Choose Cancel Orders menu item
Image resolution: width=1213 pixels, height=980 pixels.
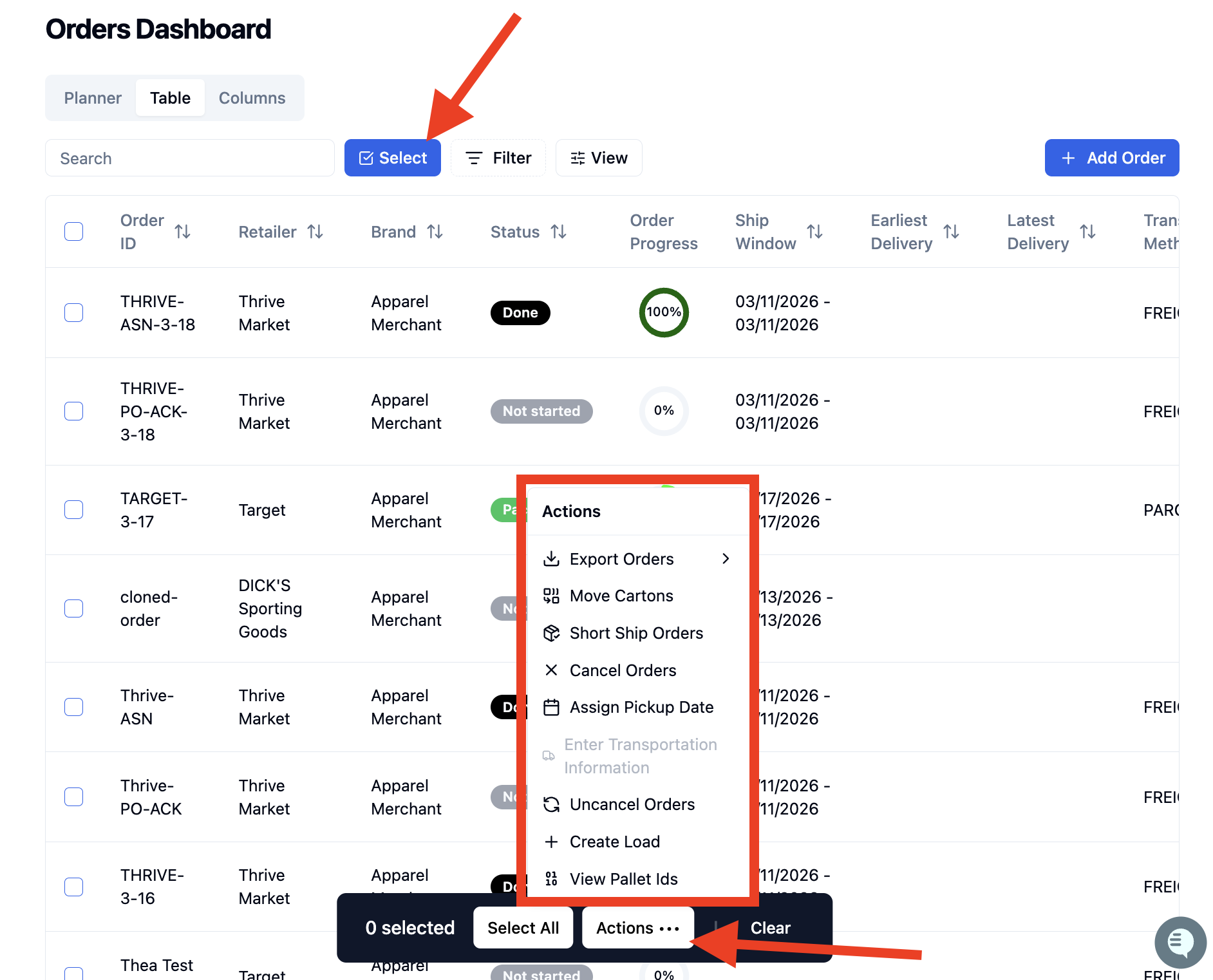tap(637, 670)
